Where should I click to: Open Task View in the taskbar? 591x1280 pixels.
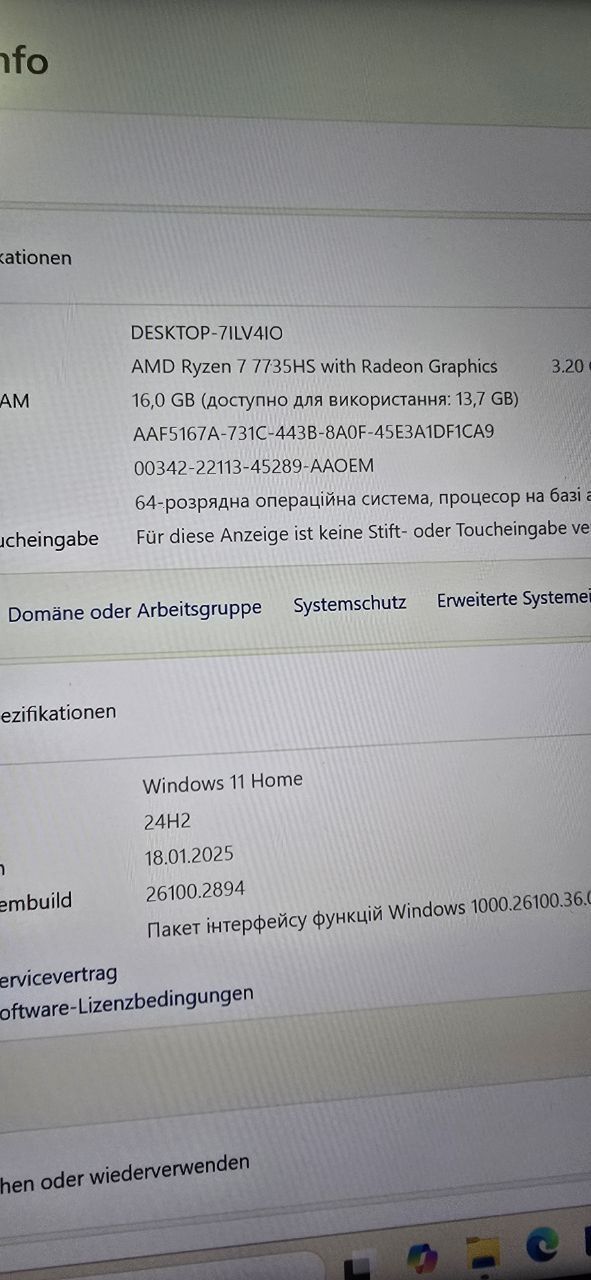(x=358, y=1266)
